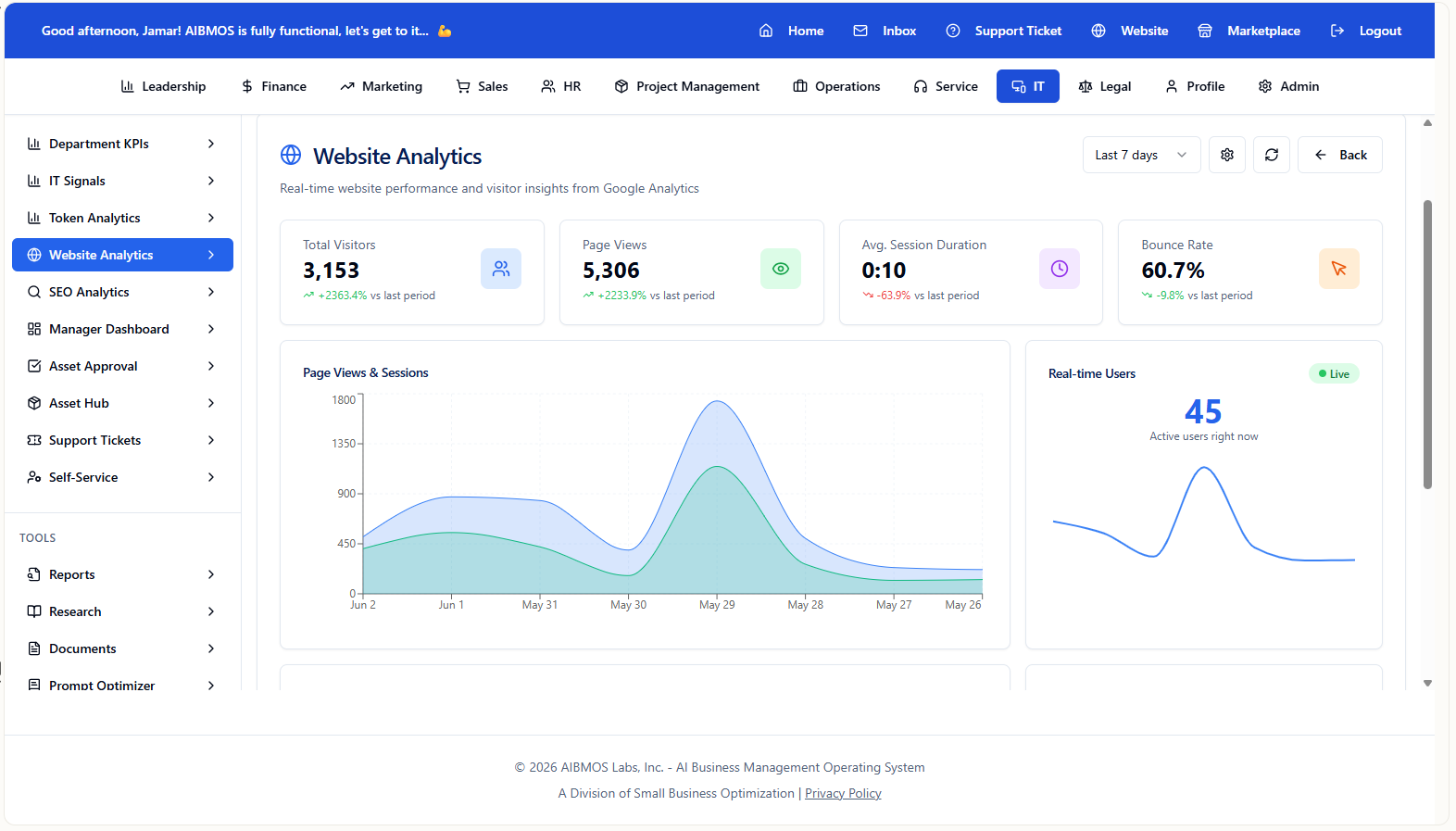Image resolution: width=1456 pixels, height=831 pixels.
Task: Expand SEO Analytics chevron
Action: [211, 292]
